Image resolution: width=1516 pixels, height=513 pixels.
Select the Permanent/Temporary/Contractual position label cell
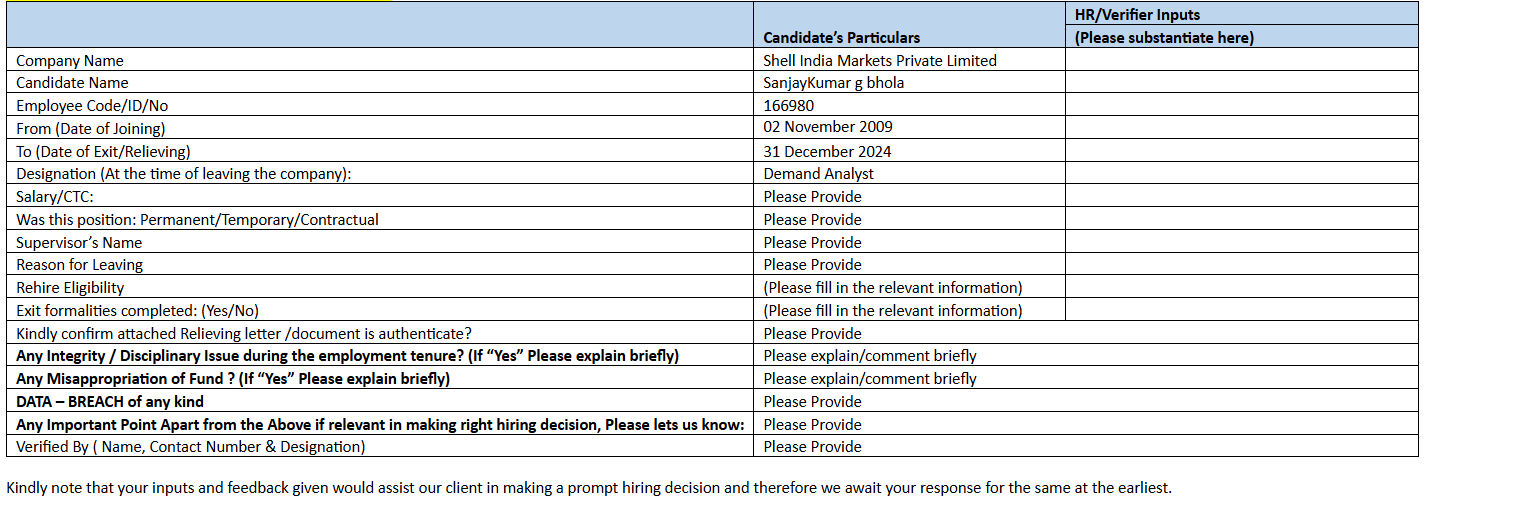pyautogui.click(x=198, y=220)
